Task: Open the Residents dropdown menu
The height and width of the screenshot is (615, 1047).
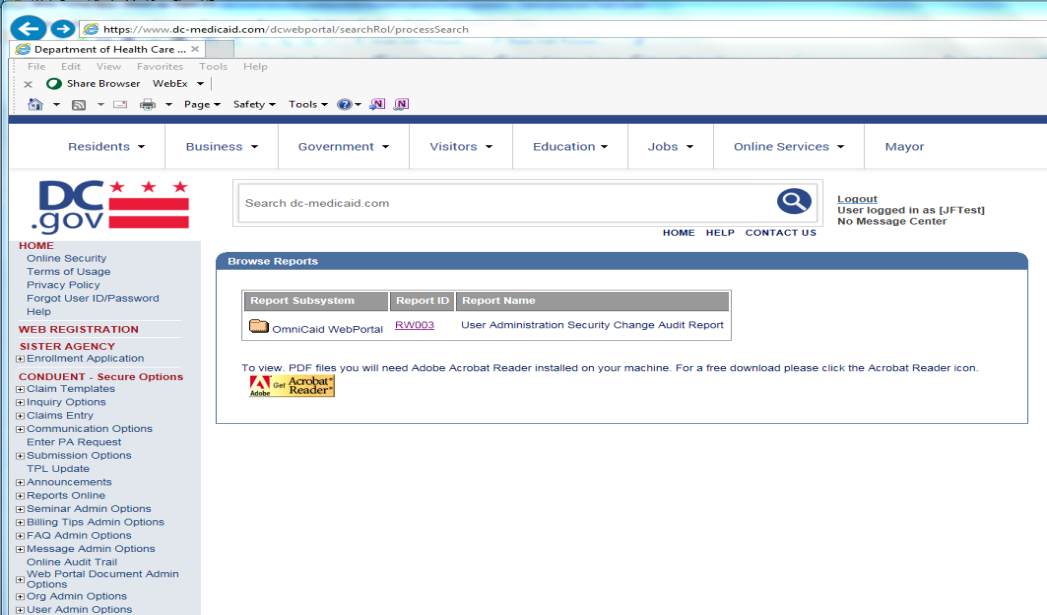Action: [106, 147]
